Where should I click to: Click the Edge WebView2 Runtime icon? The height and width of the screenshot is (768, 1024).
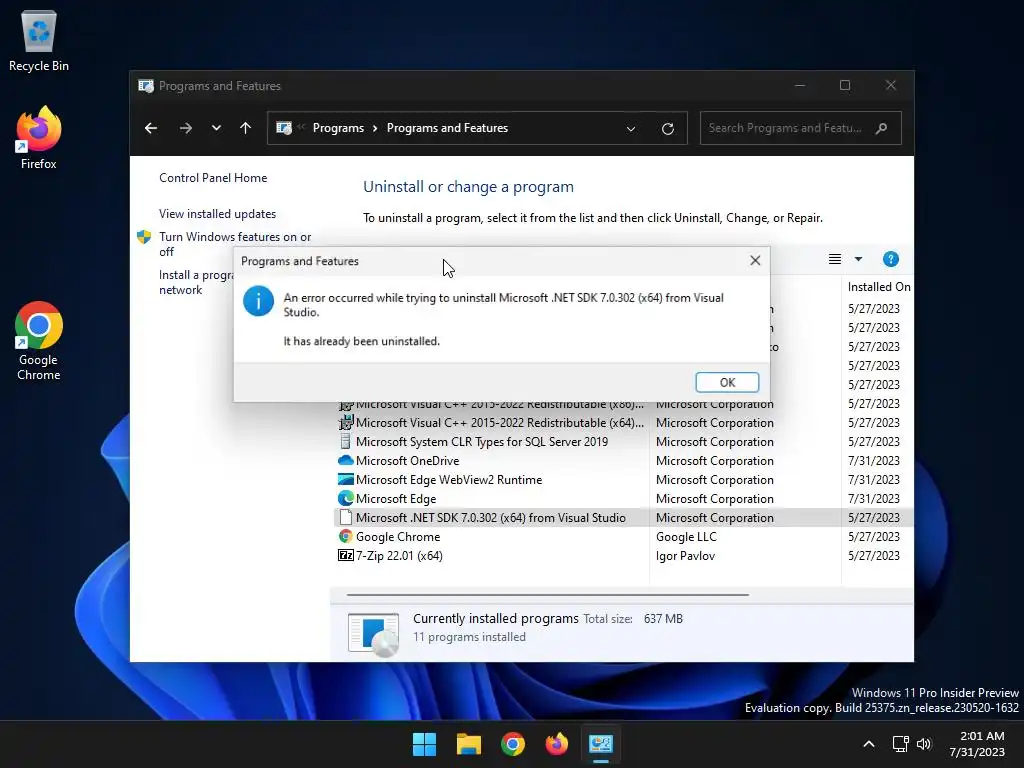pyautogui.click(x=345, y=479)
